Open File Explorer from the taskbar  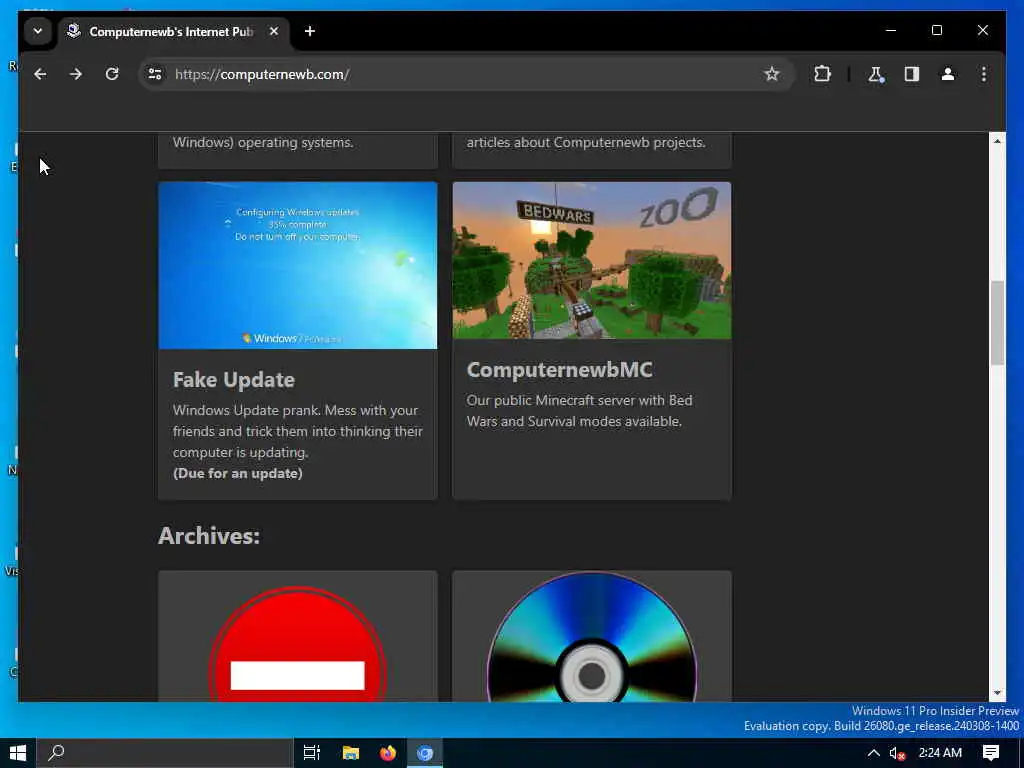pos(351,753)
